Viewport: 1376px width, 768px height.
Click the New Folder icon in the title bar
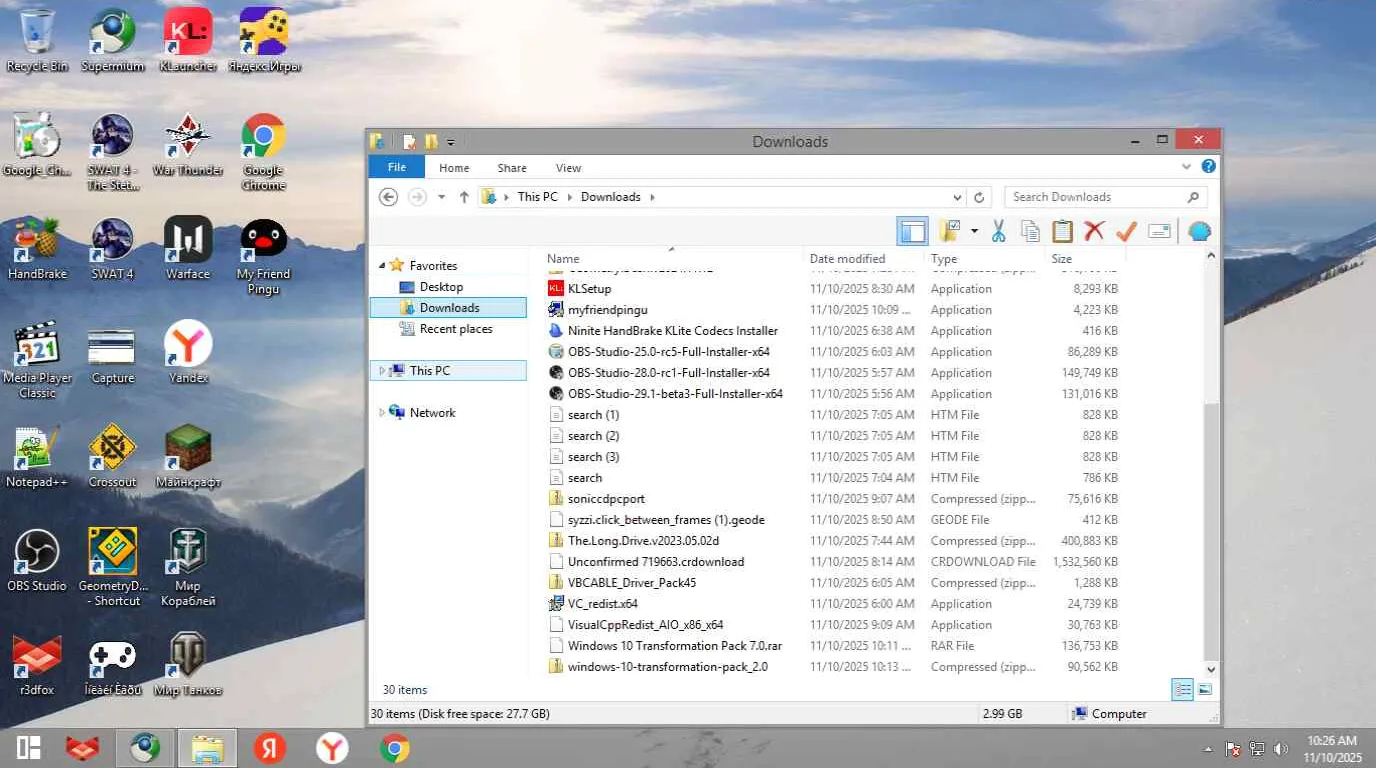[431, 141]
